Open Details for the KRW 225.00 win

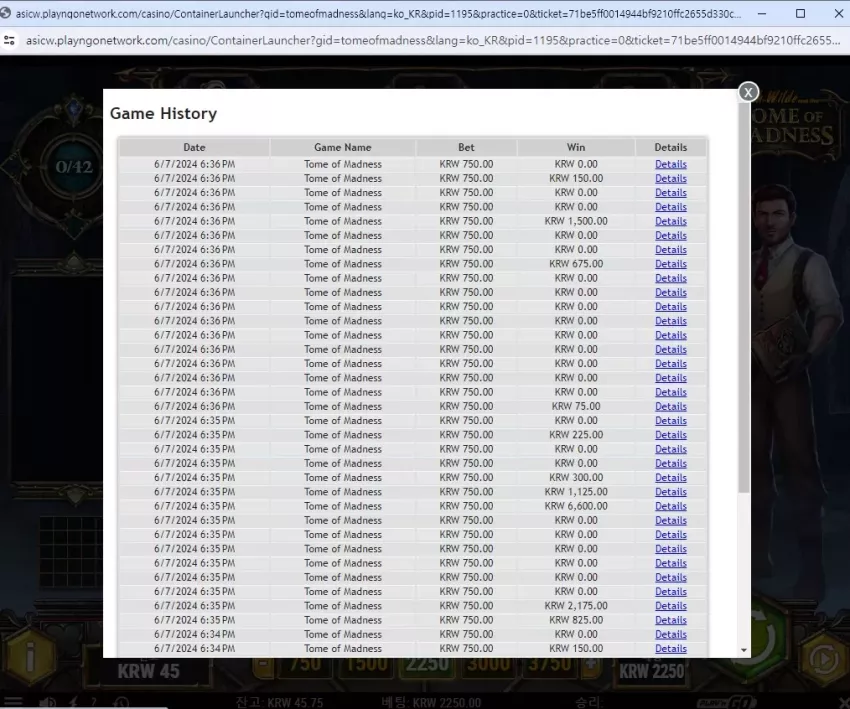671,435
